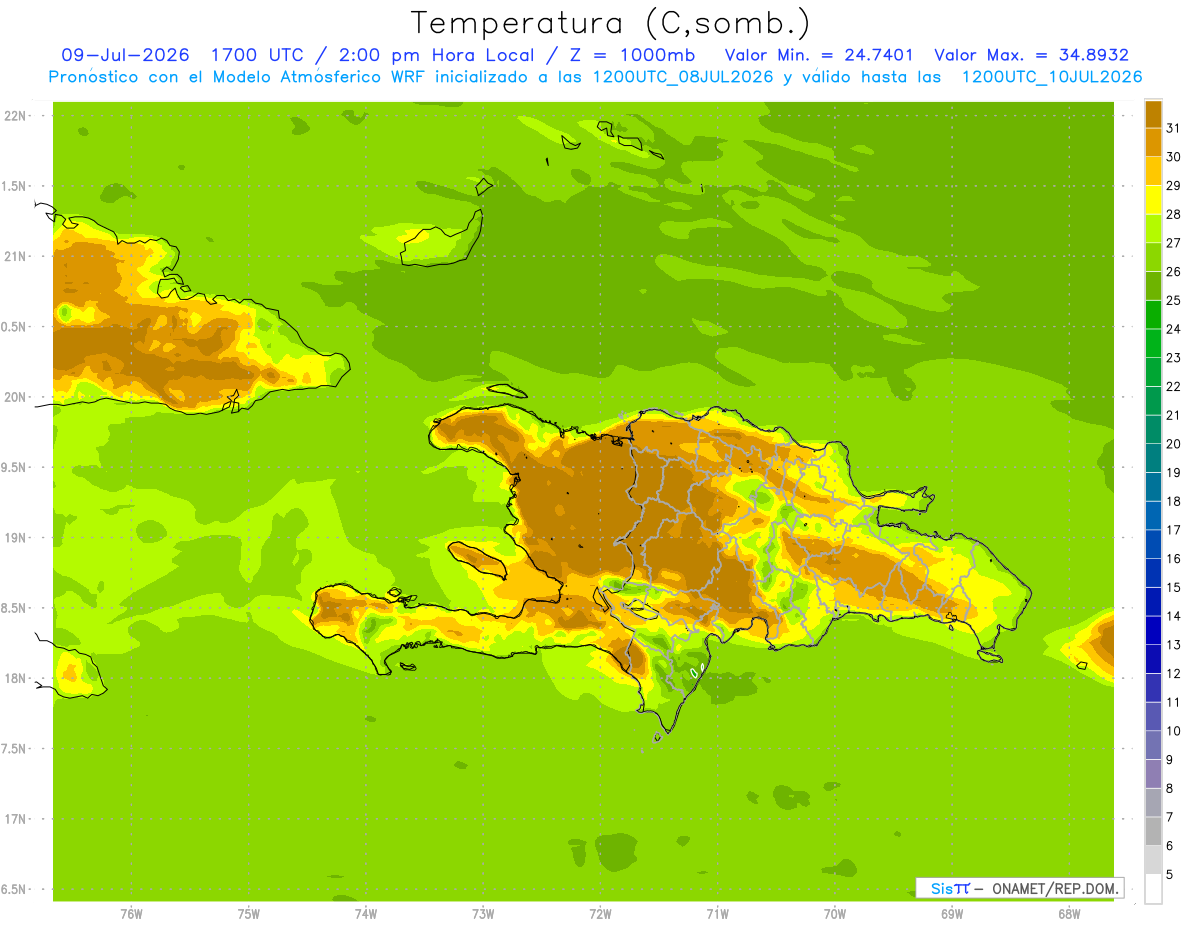
Task: Click 'Valor Max. = 34.8932' text
Action: pos(1031,55)
